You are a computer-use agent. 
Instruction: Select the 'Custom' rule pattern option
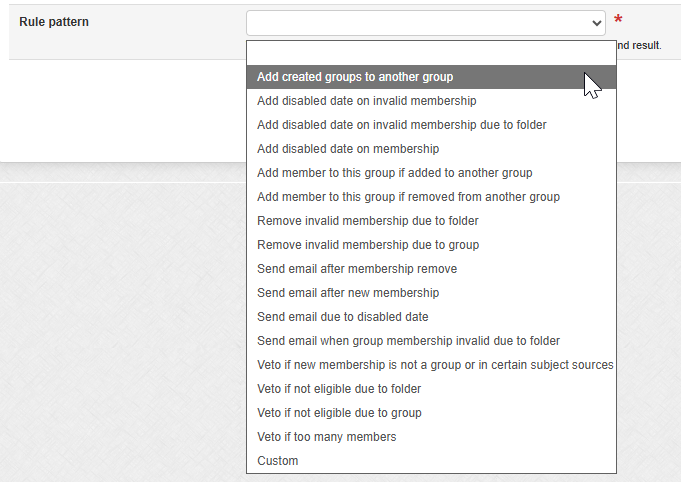click(278, 461)
